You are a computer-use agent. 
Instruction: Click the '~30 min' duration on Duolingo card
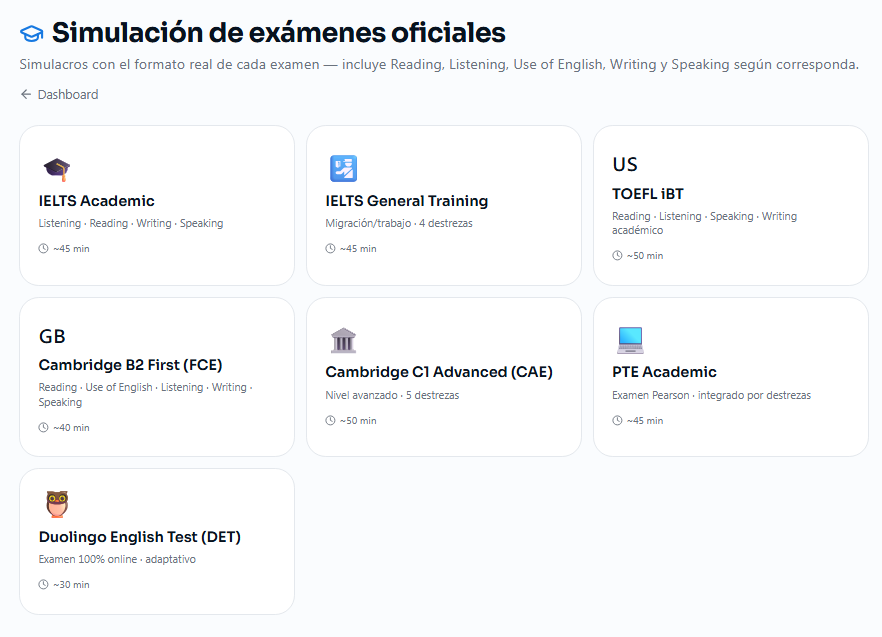[71, 585]
